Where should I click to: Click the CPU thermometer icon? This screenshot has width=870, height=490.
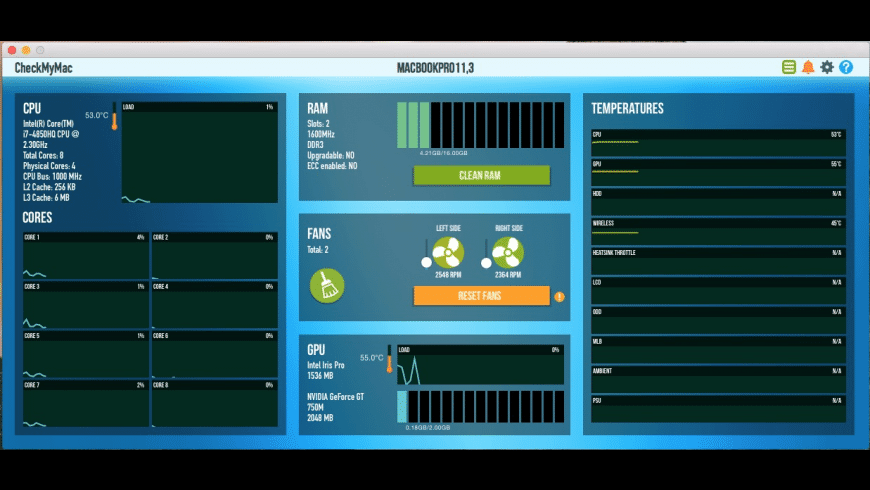click(114, 116)
